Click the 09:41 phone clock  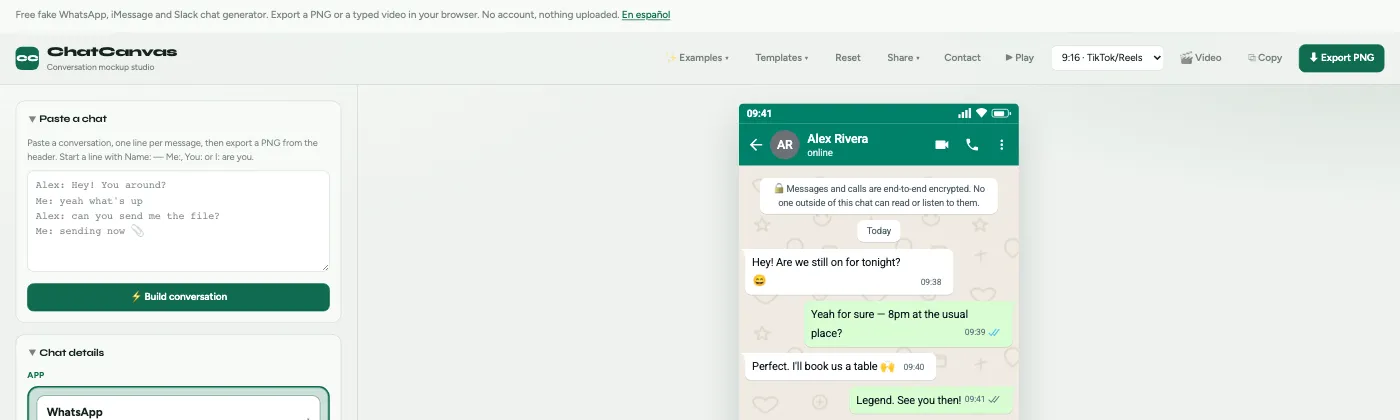(759, 113)
